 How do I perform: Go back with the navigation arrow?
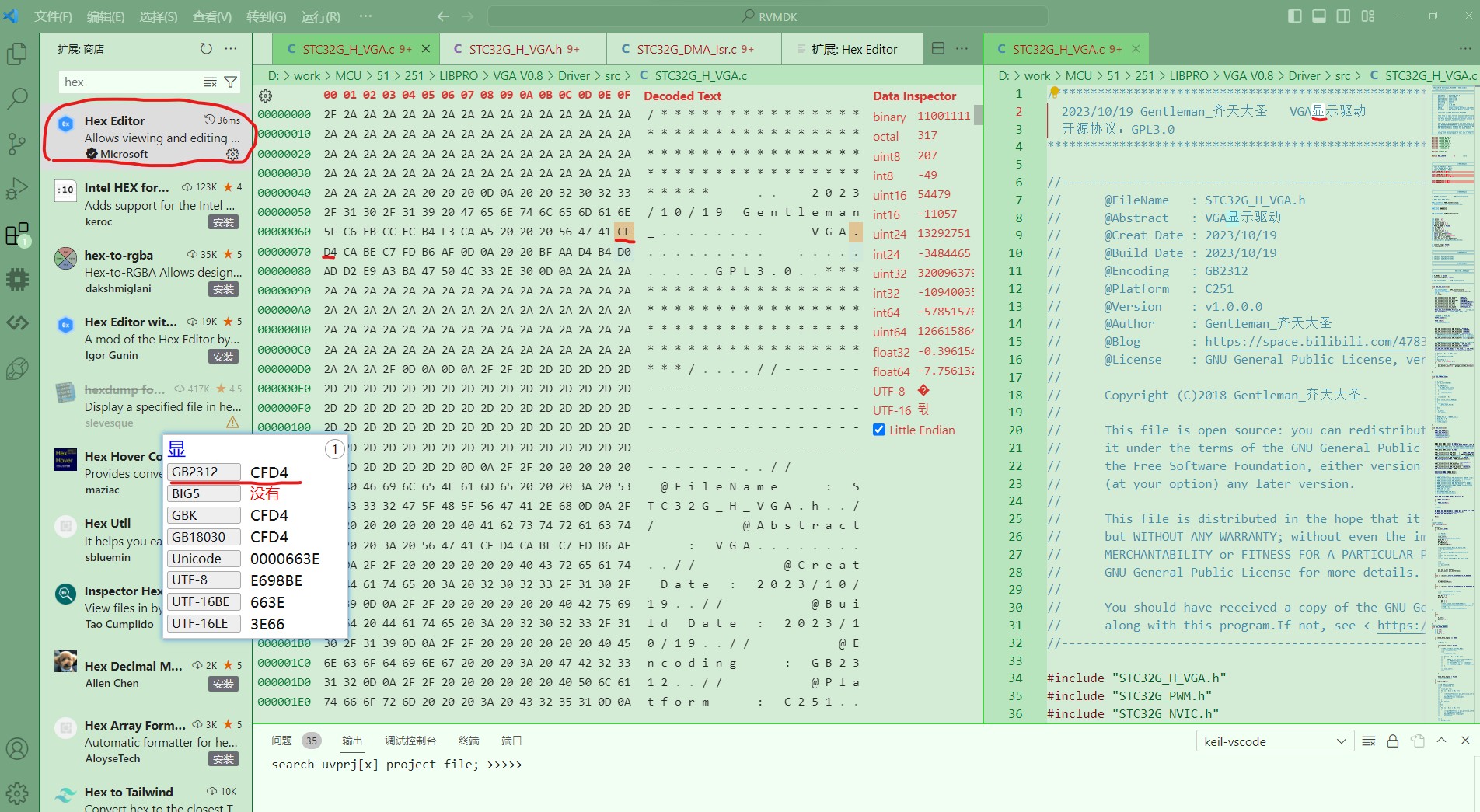[x=443, y=16]
